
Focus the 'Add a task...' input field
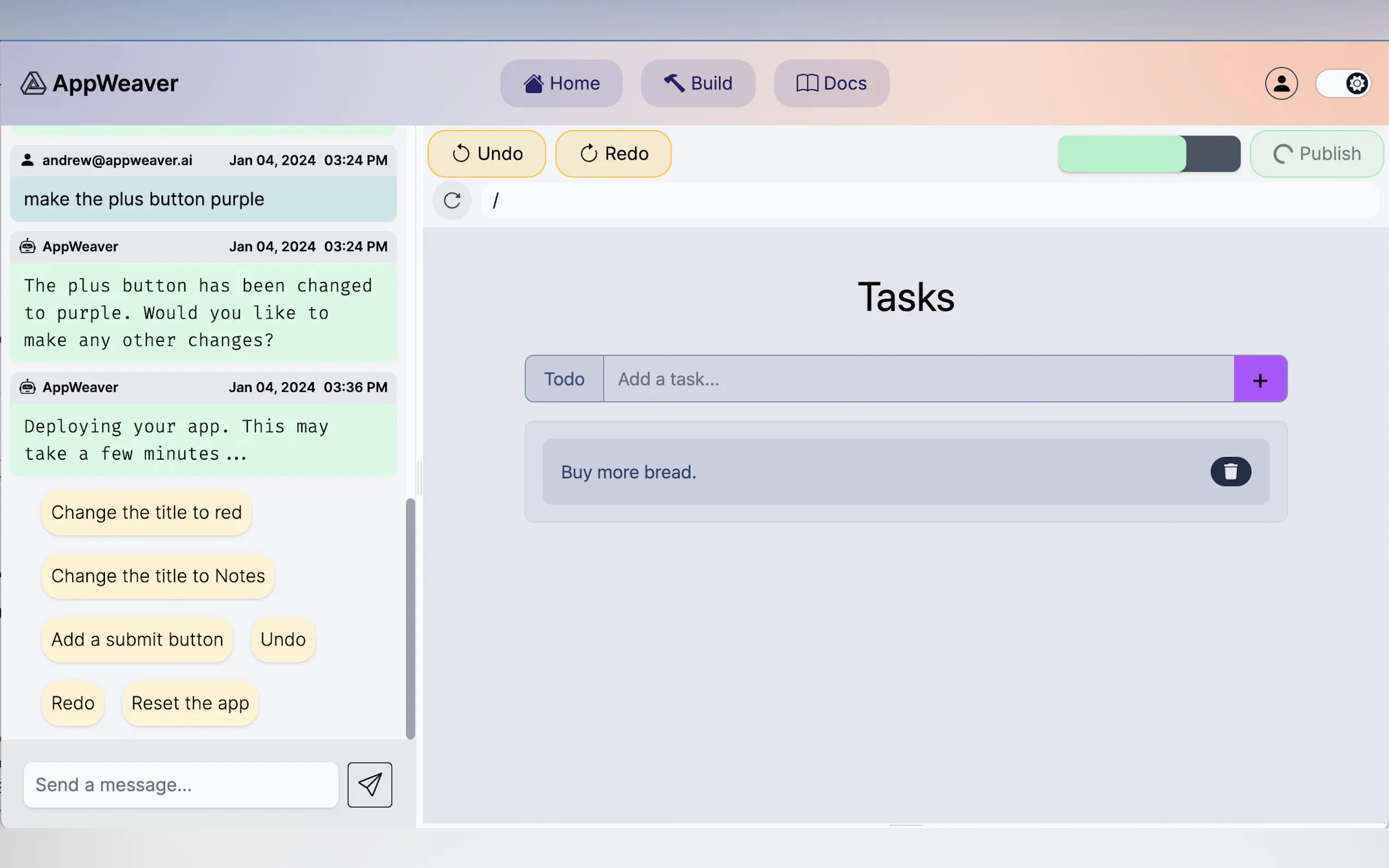[918, 379]
